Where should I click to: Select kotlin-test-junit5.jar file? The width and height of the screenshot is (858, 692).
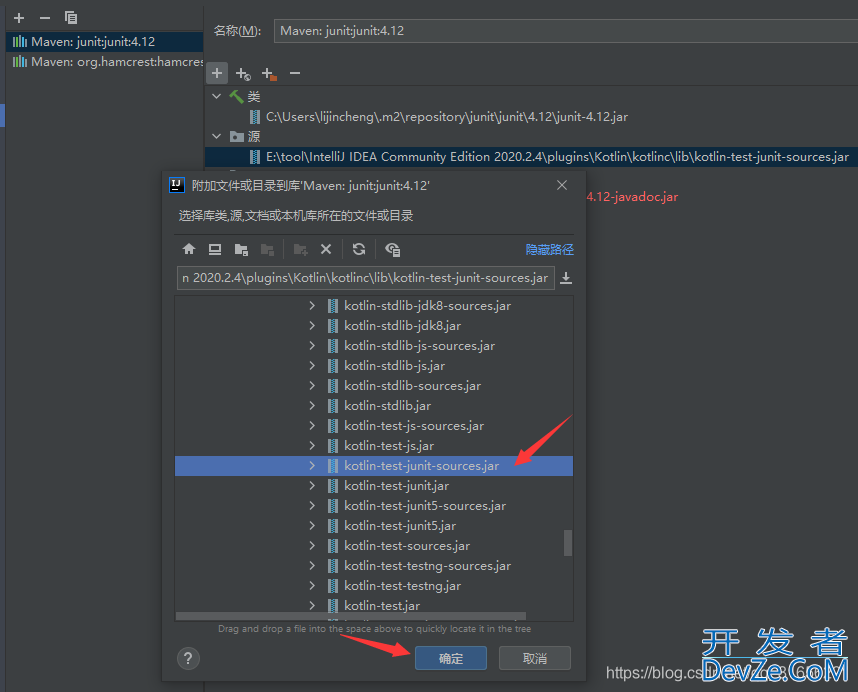pyautogui.click(x=400, y=526)
